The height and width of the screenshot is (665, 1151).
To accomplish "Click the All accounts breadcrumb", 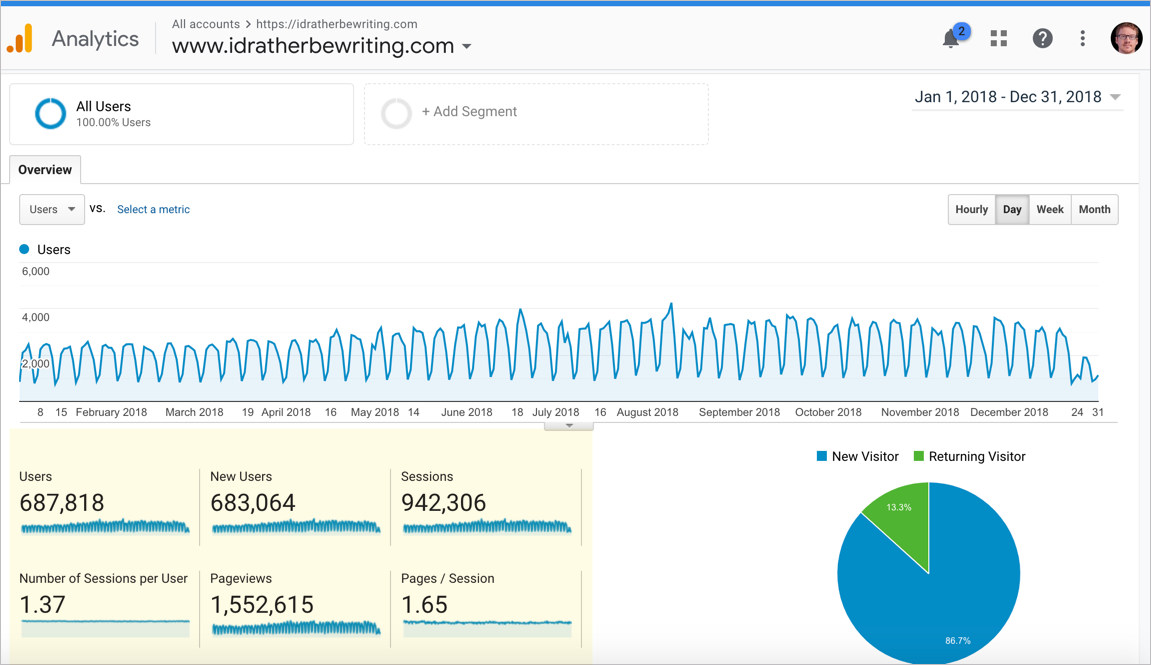I will (x=206, y=24).
